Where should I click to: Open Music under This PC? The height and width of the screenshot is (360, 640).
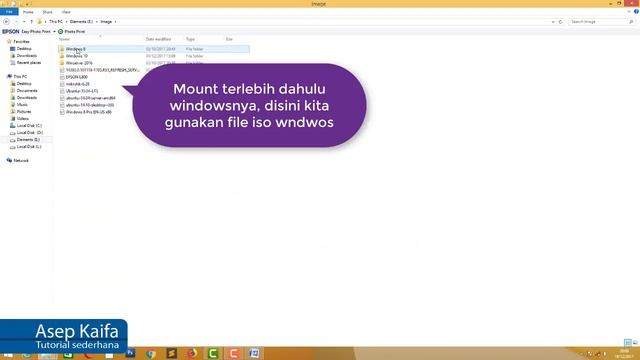22,104
